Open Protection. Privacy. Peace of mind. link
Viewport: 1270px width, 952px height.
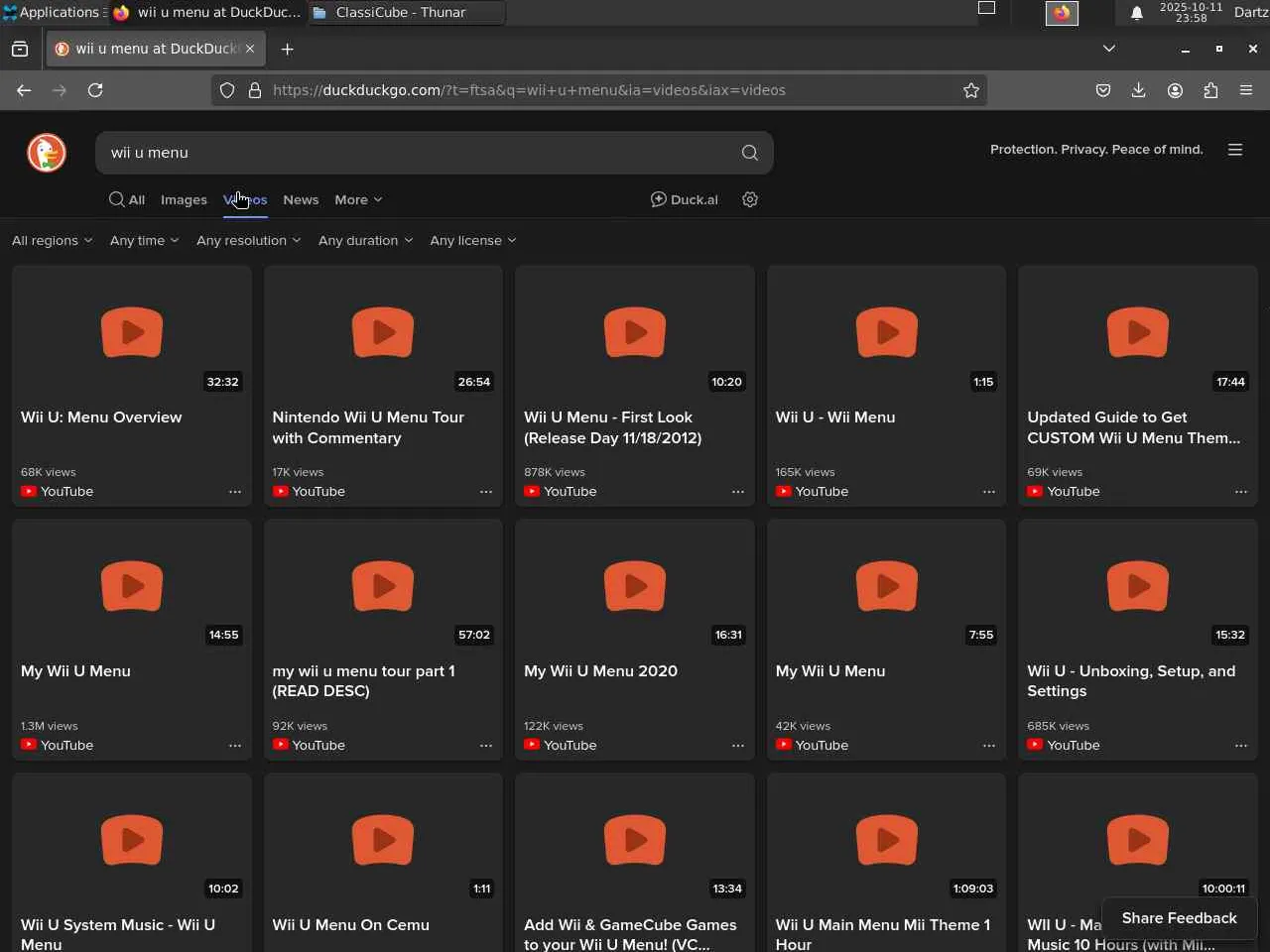coord(1096,150)
